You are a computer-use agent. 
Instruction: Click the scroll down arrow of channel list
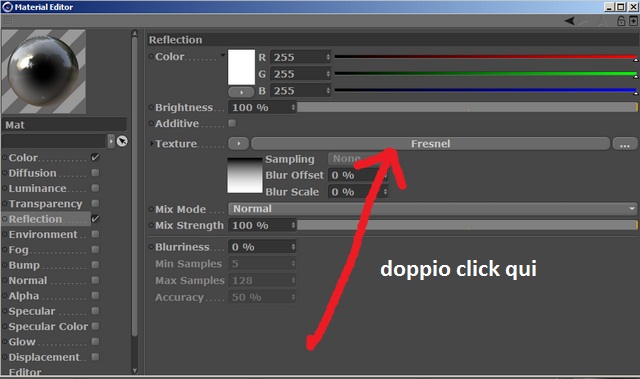click(135, 370)
